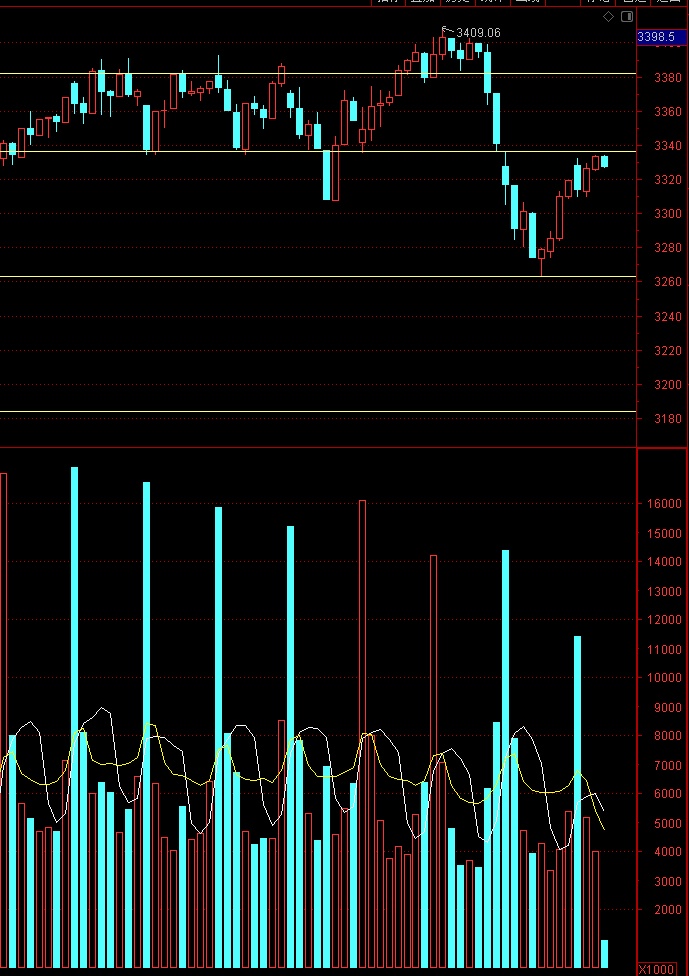Screen dimensions: 689x976
Task: Click the 14000 volume axis label
Action: coord(666,562)
